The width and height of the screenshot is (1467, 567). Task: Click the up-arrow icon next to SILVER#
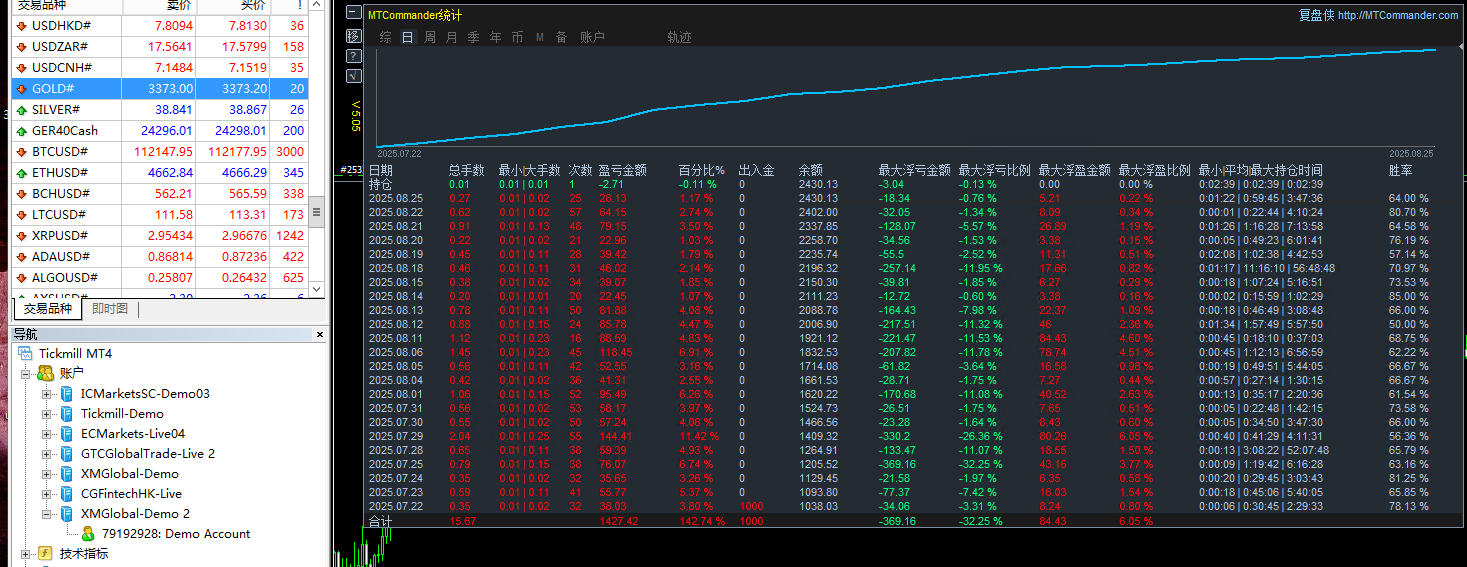pos(22,110)
